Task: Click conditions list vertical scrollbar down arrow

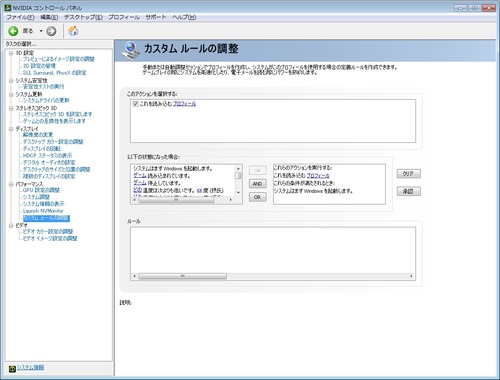Action: pos(238,193)
